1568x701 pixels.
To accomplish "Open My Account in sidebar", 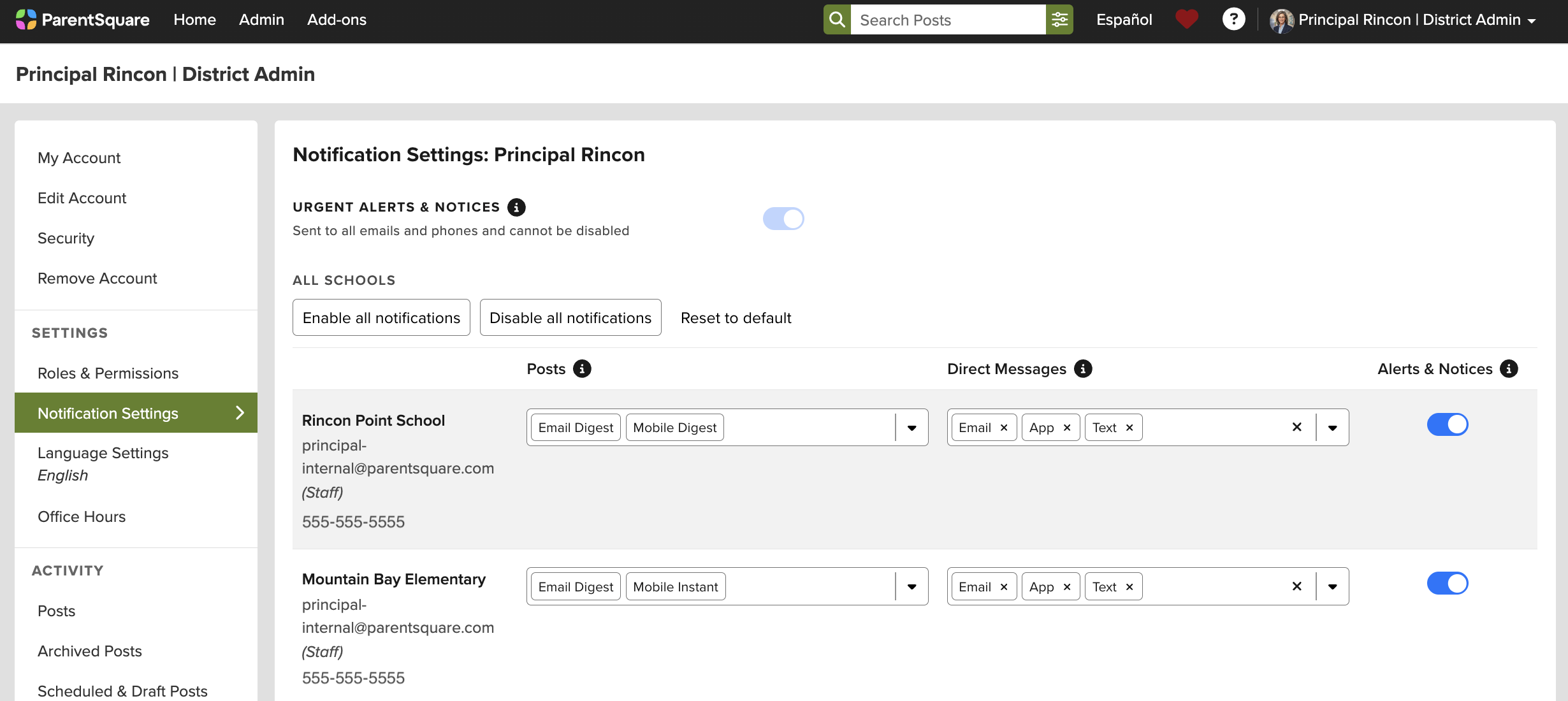I will tap(79, 158).
